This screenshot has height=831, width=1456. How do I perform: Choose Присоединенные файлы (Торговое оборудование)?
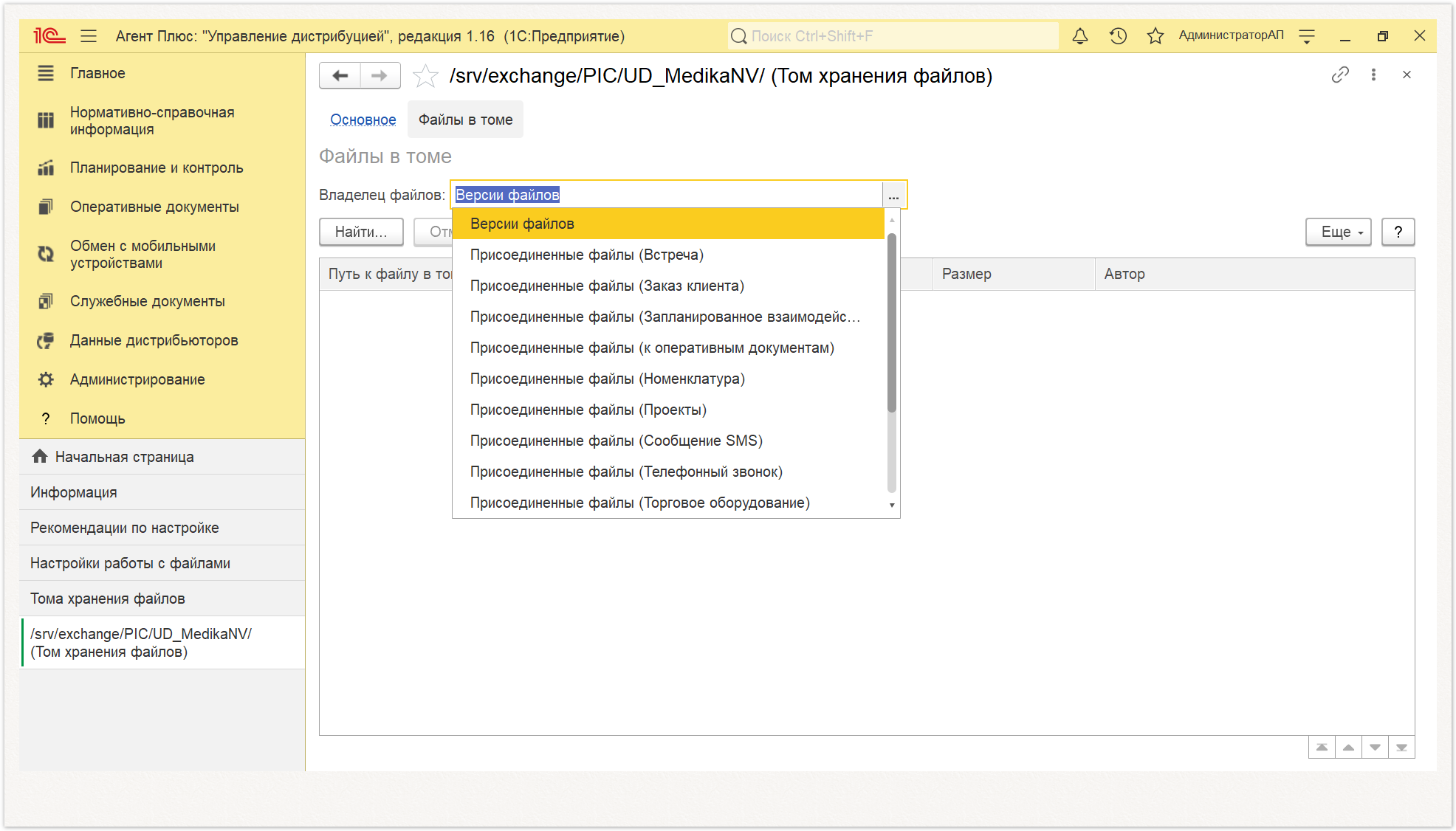coord(668,503)
